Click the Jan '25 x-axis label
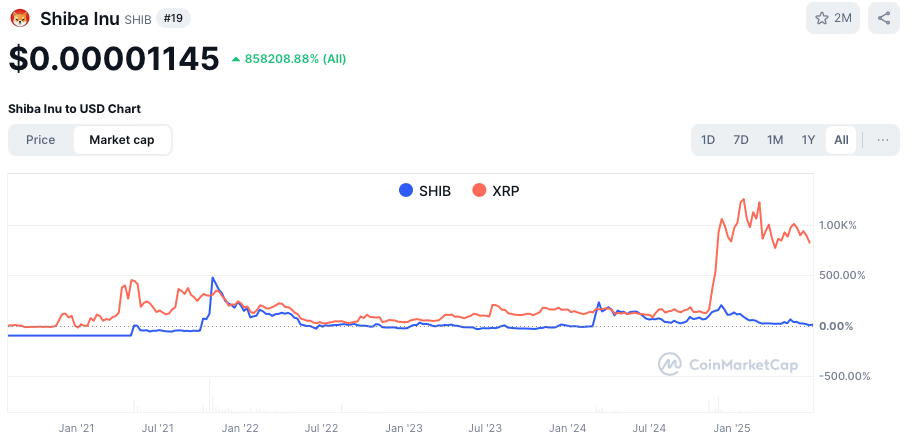Viewport: 909px width, 444px height. pyautogui.click(x=732, y=429)
